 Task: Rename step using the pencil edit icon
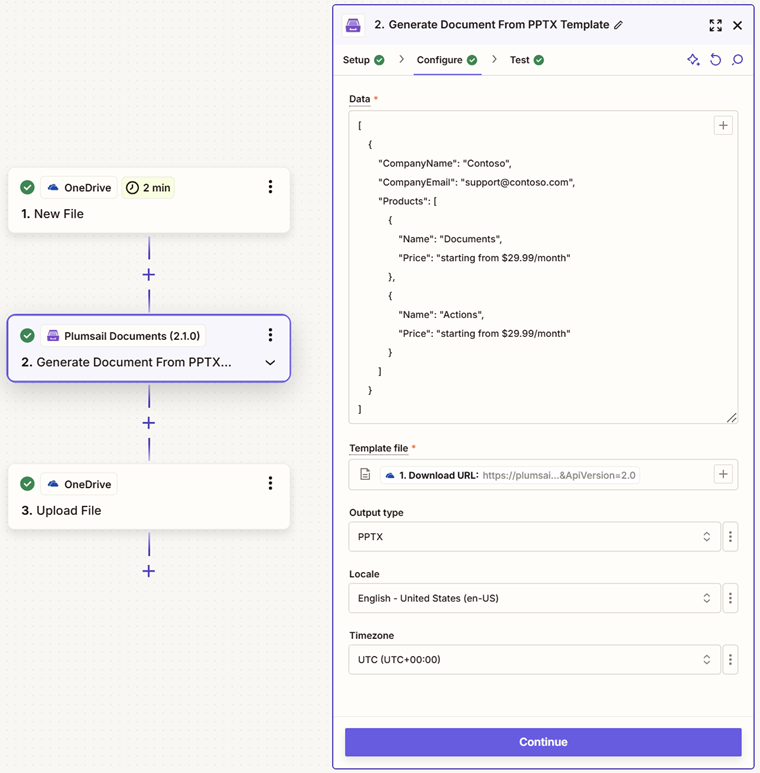click(x=619, y=25)
